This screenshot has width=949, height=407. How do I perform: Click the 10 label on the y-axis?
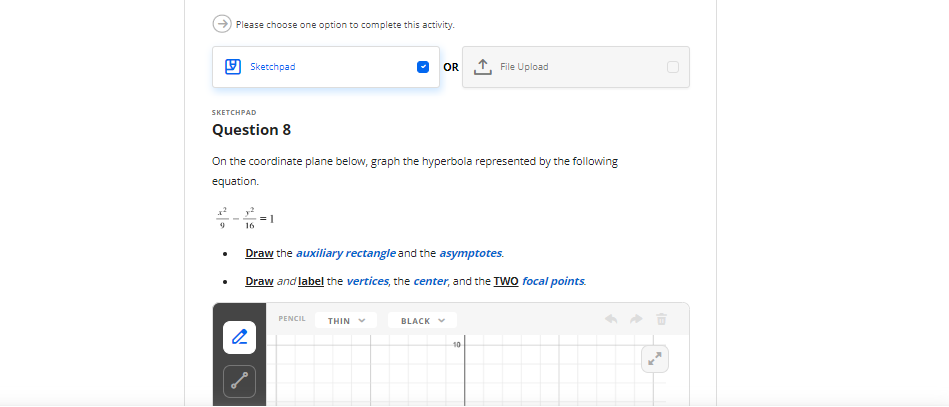point(456,345)
